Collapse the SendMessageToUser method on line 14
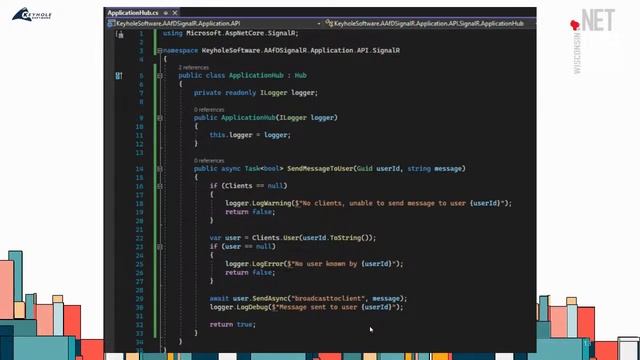 [x=160, y=169]
